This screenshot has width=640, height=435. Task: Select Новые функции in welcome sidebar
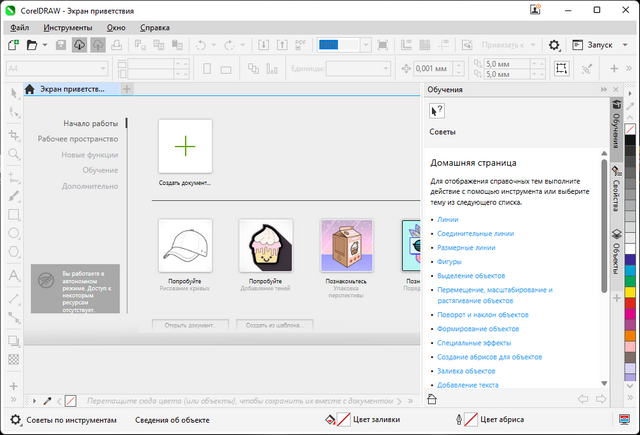(90, 155)
